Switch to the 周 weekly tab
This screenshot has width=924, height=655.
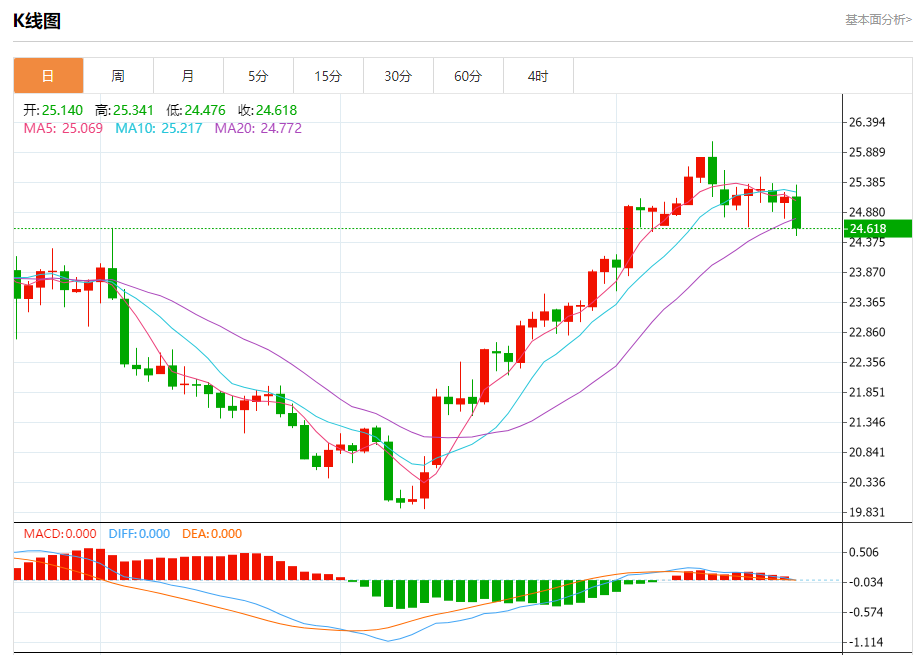[118, 76]
